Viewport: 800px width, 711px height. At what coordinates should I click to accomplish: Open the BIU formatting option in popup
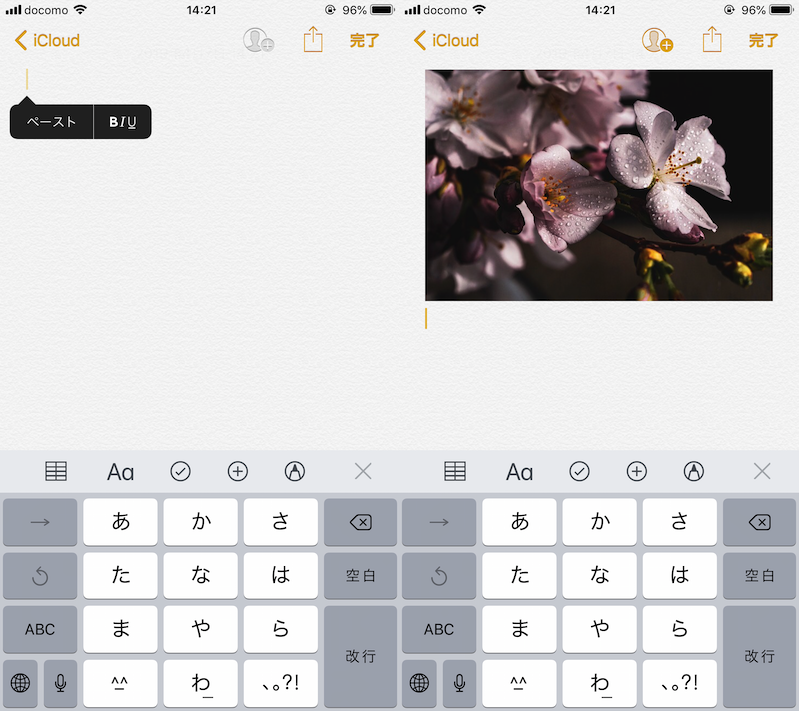pyautogui.click(x=122, y=122)
